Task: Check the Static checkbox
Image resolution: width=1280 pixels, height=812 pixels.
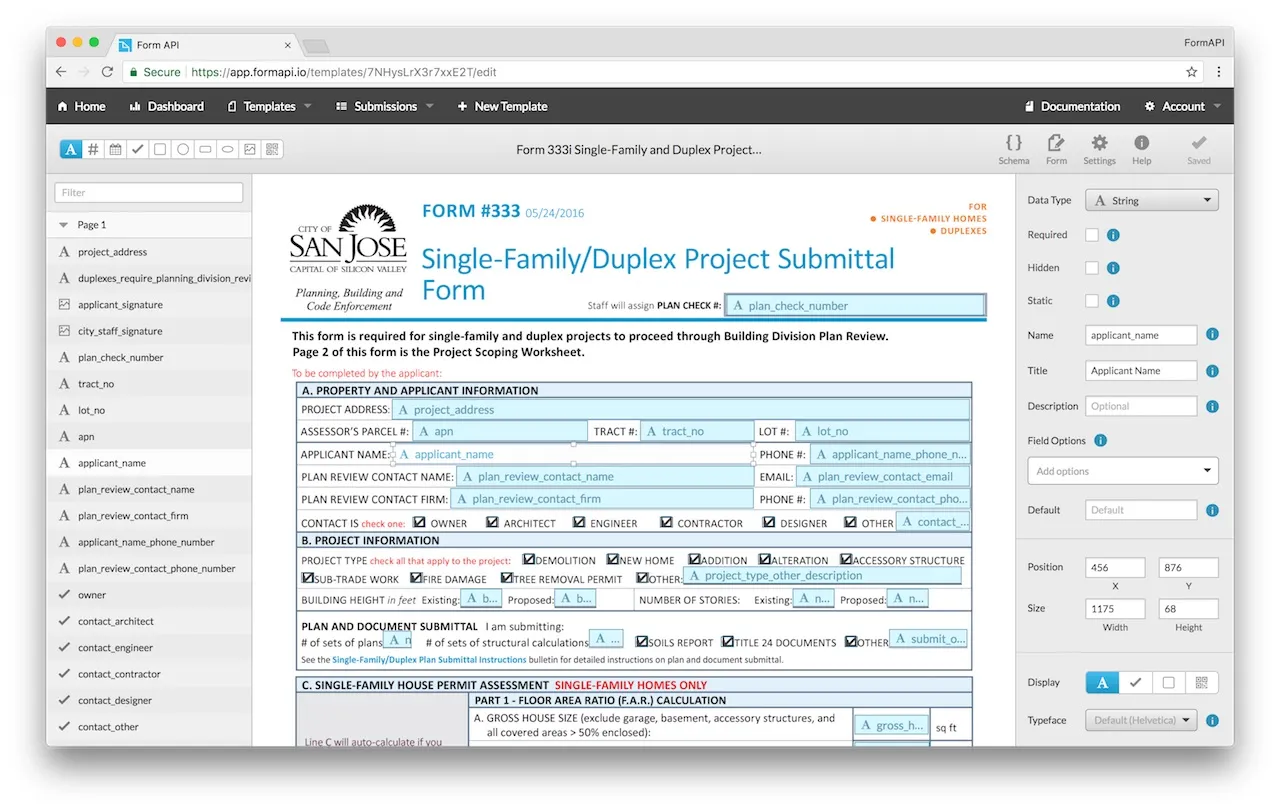Action: (1092, 301)
